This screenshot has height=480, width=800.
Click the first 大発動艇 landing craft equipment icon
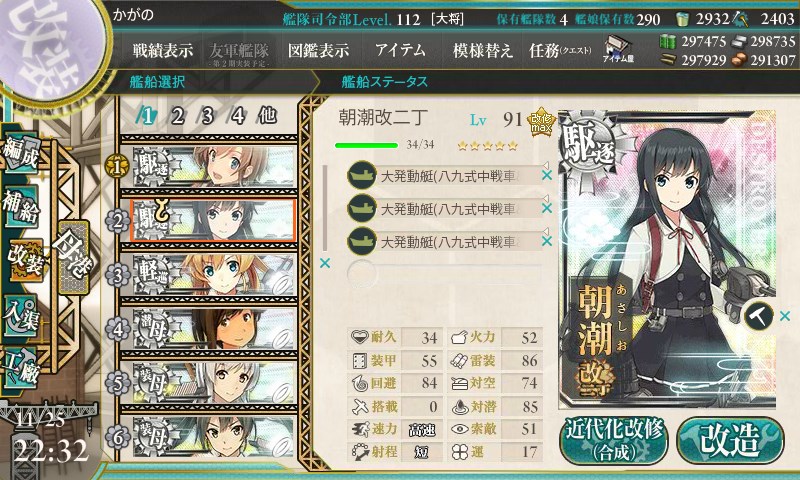(x=362, y=175)
